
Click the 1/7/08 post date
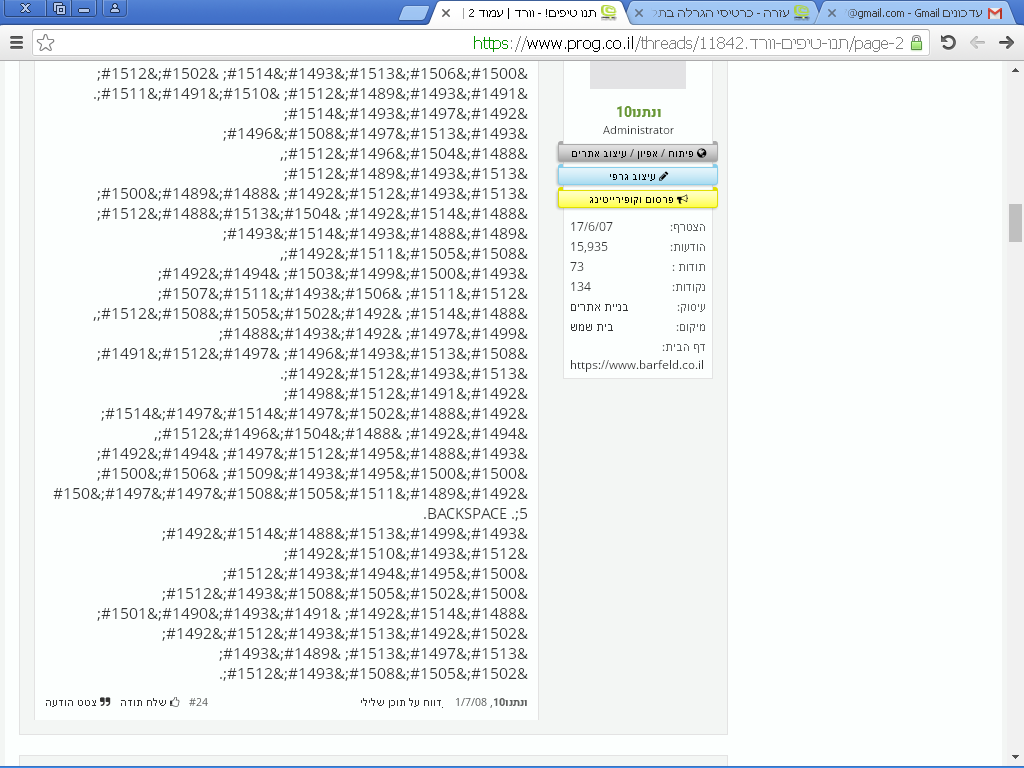[471, 703]
